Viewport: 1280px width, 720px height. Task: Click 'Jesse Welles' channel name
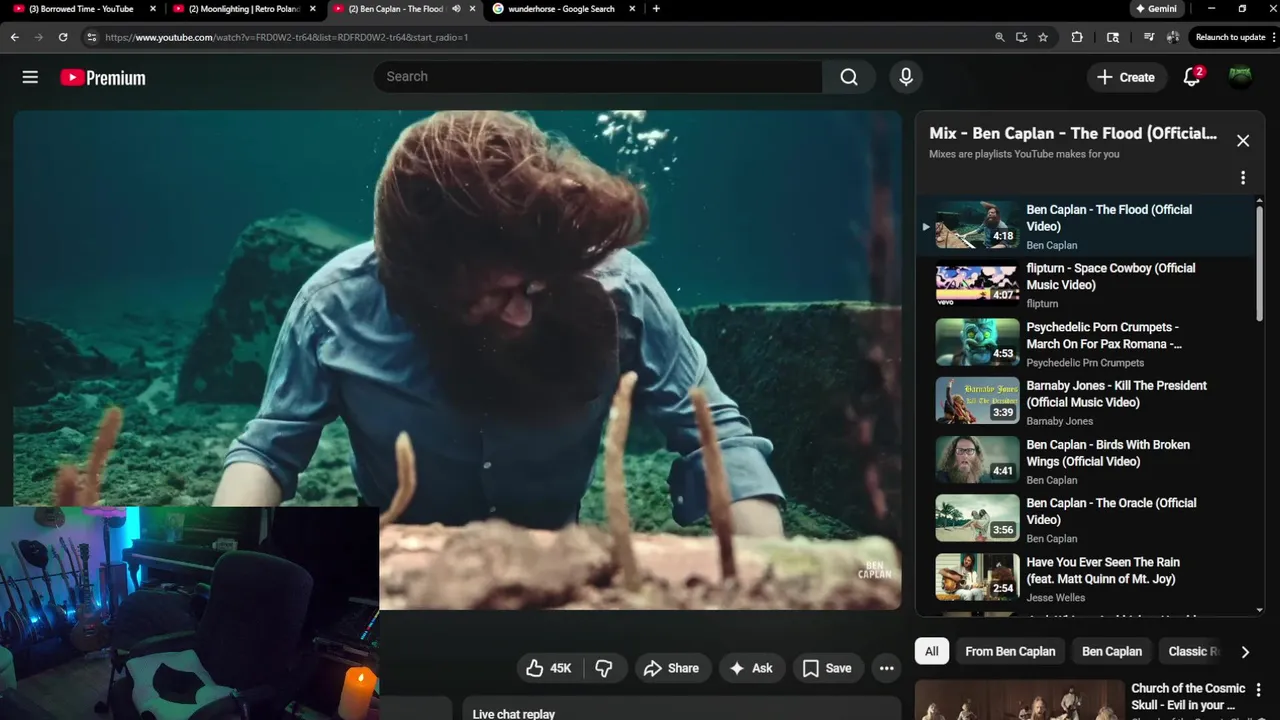click(1055, 598)
